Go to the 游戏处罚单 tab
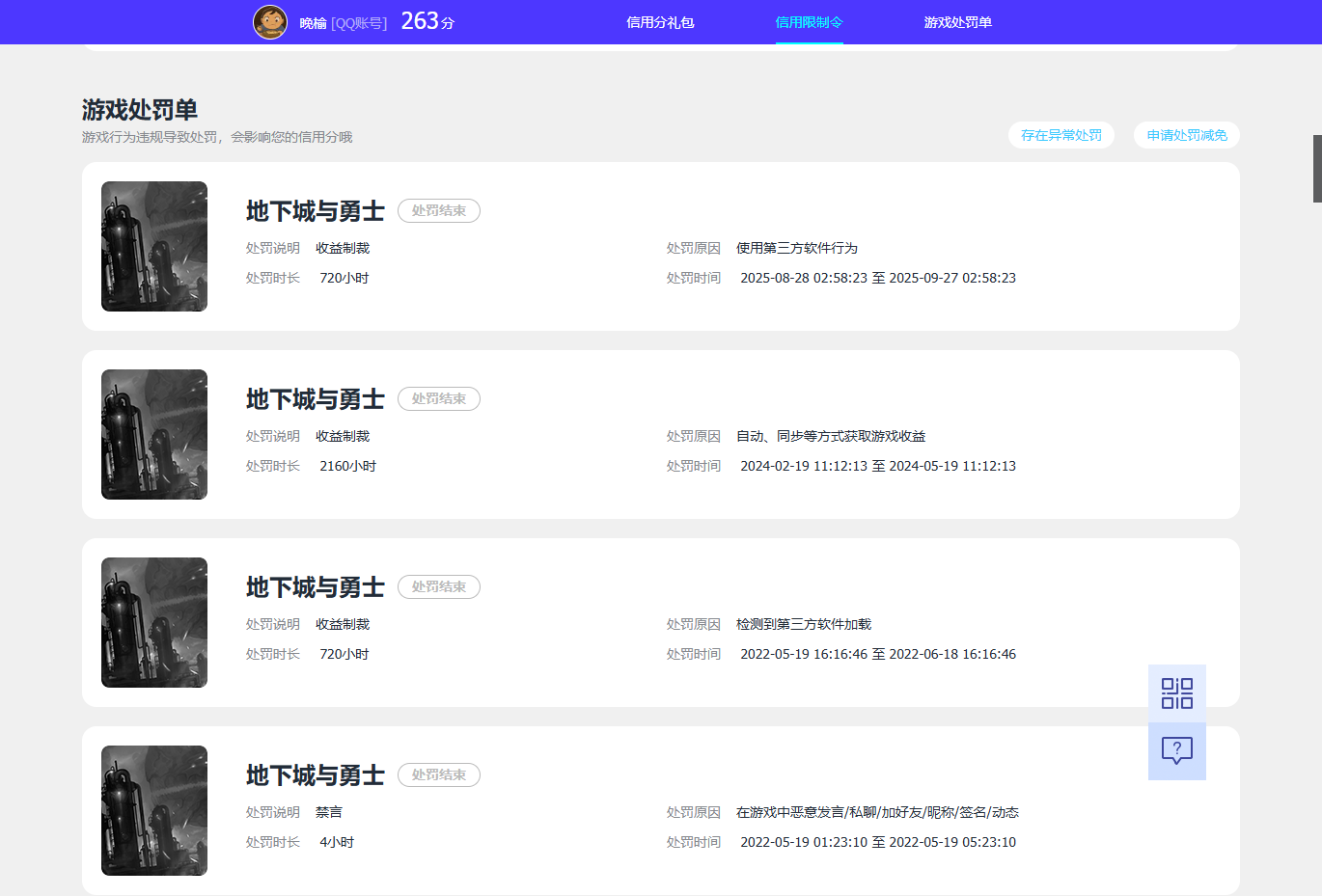The image size is (1322, 896). pos(957,22)
